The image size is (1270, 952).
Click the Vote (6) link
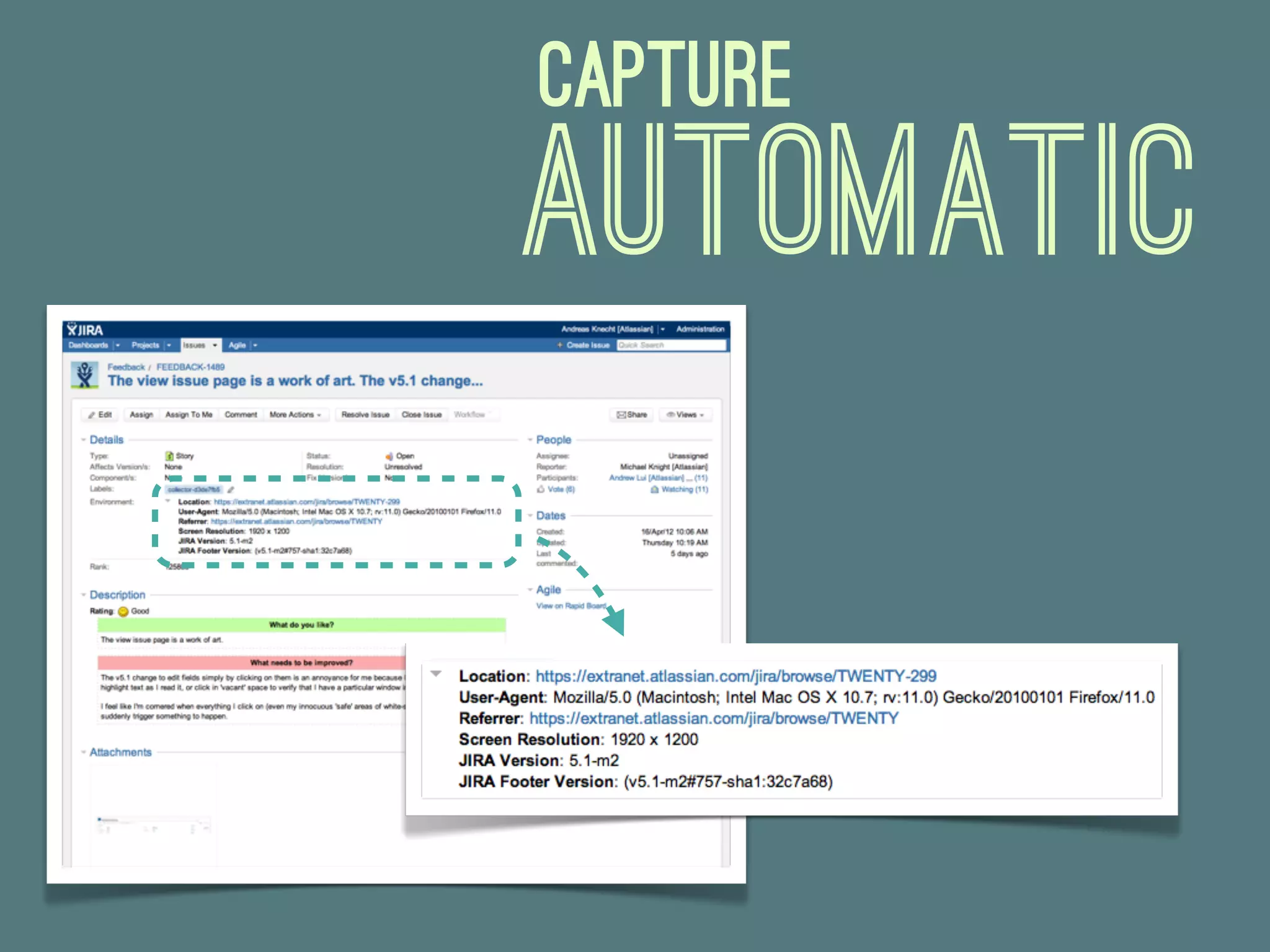coord(561,490)
